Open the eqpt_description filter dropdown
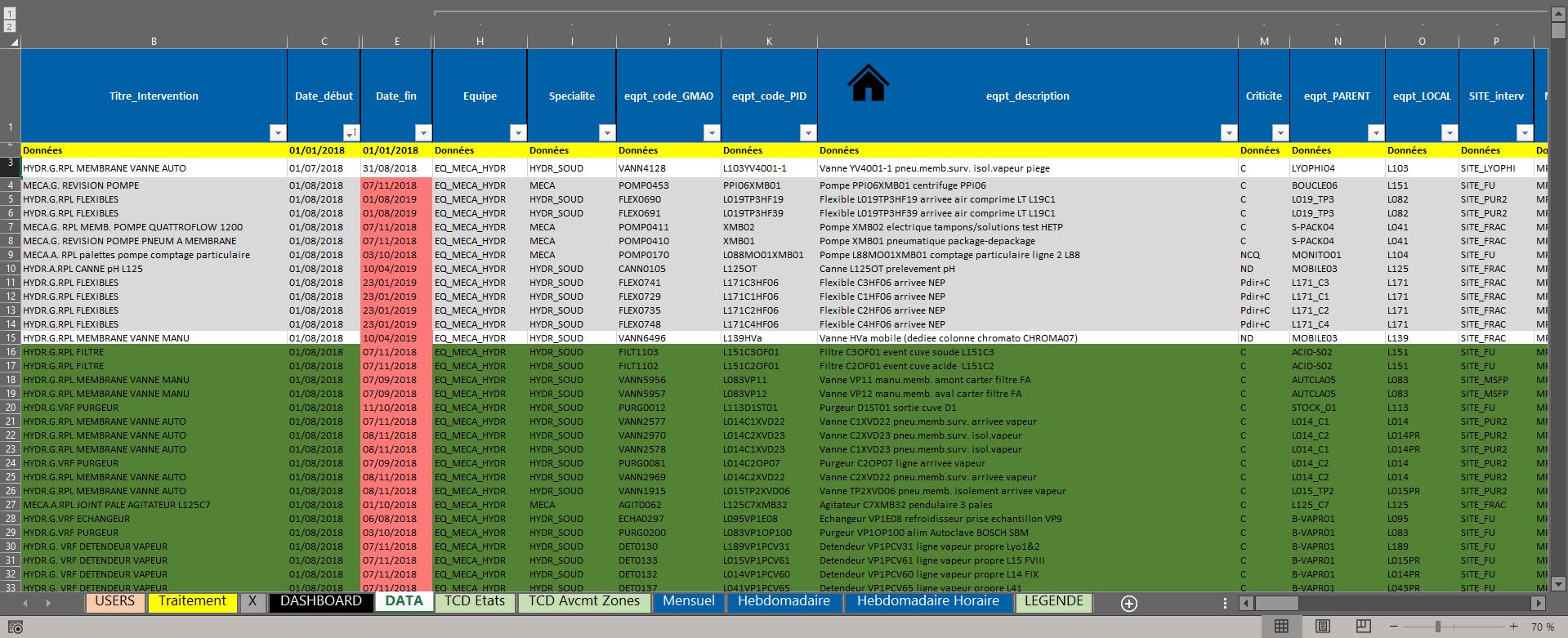The image size is (1568, 638). click(1228, 133)
